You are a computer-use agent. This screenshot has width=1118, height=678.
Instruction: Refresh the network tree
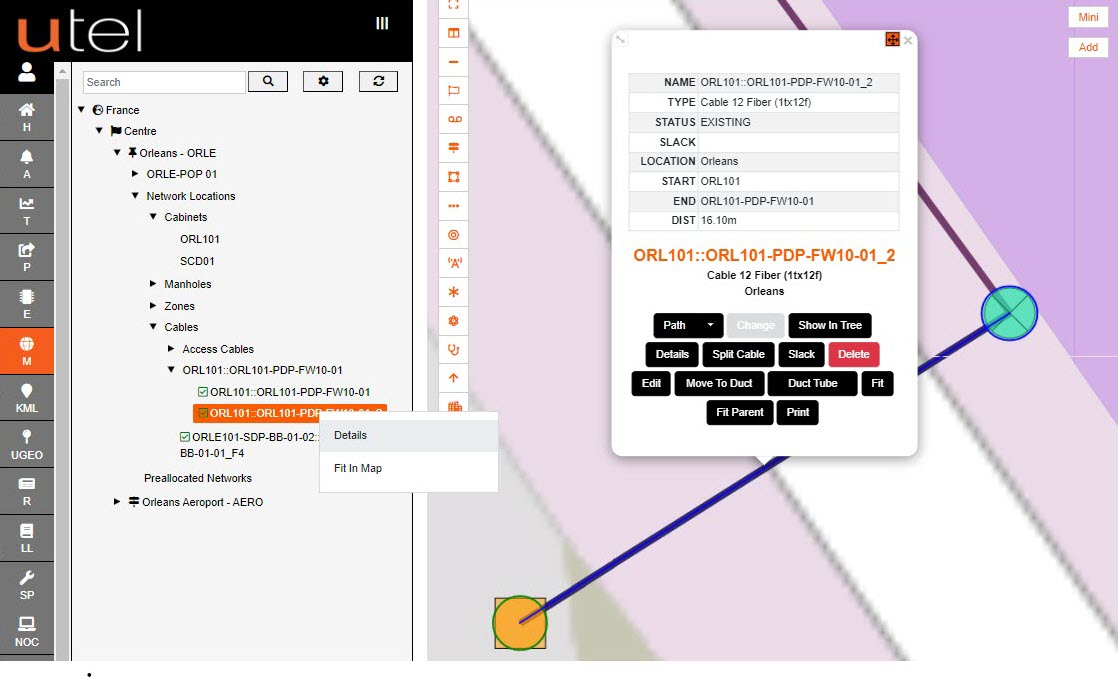[378, 82]
